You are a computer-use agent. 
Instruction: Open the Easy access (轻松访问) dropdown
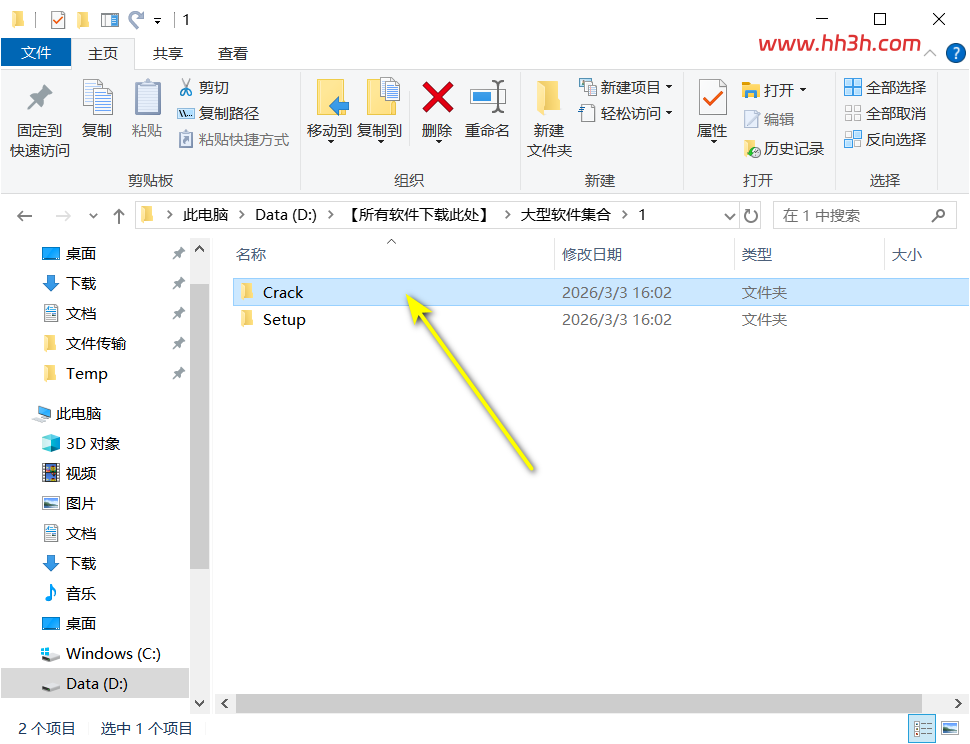(625, 113)
